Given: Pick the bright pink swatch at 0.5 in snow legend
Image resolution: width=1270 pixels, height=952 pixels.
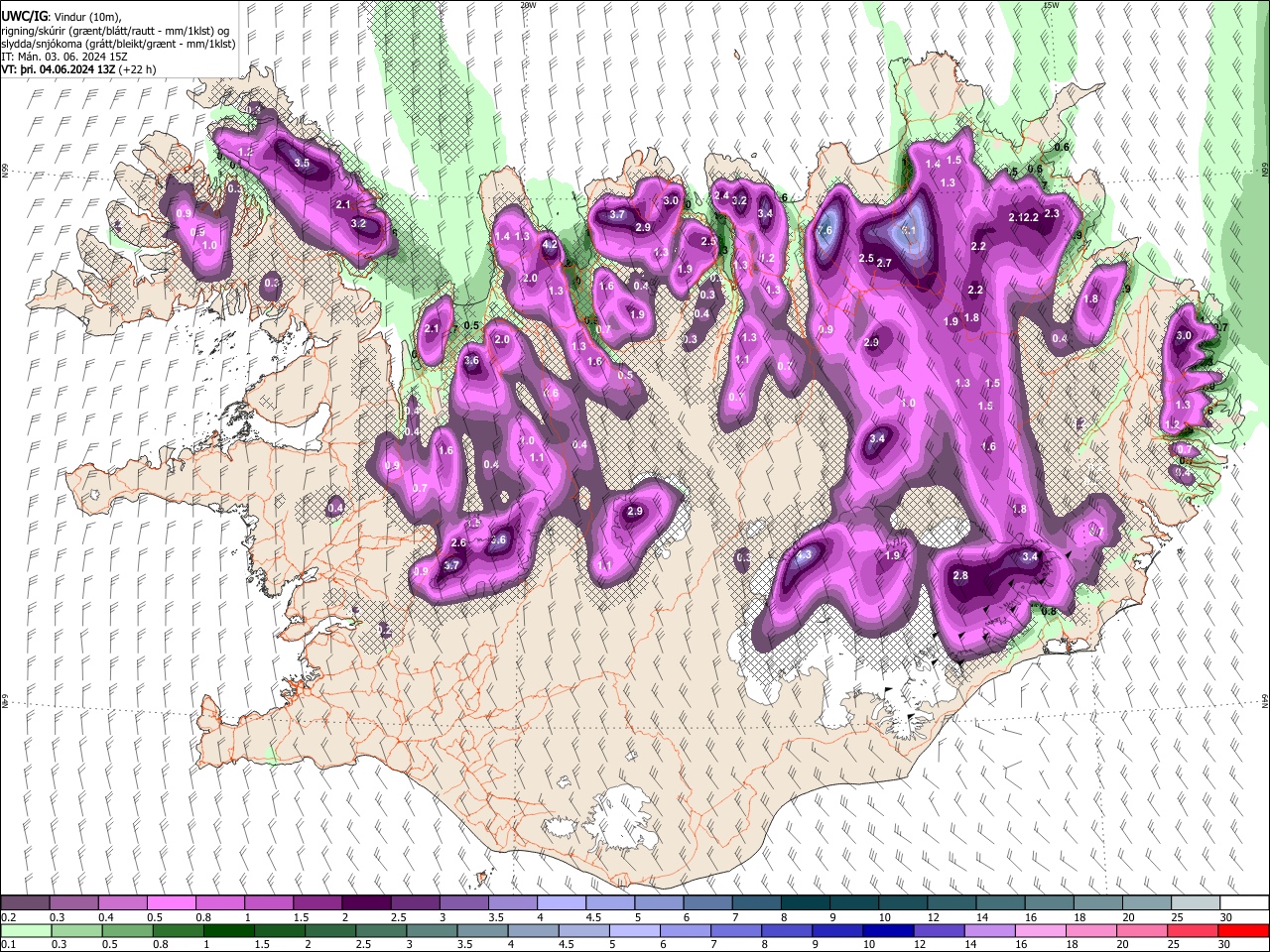Looking at the screenshot, I should tap(172, 903).
